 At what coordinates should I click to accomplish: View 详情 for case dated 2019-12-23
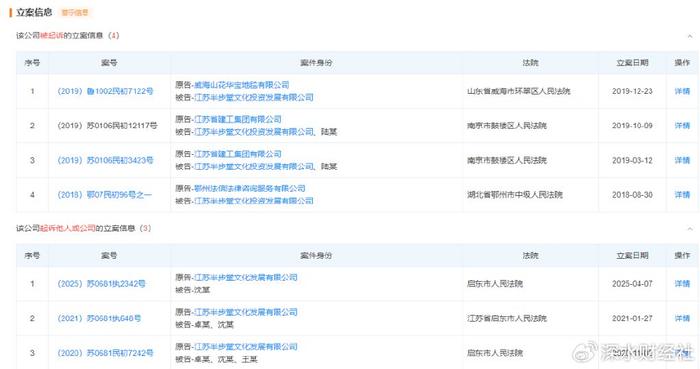[x=682, y=91]
